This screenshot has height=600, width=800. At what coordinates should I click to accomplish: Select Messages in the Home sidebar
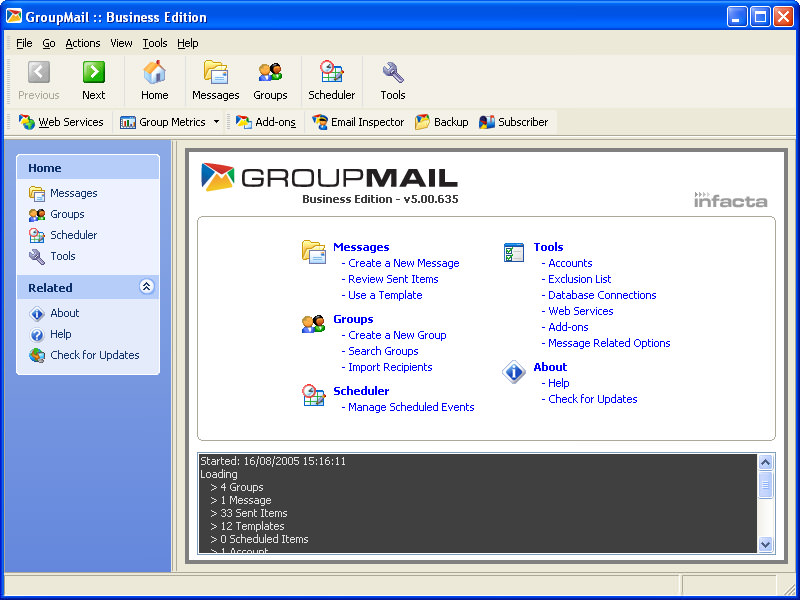pyautogui.click(x=63, y=193)
